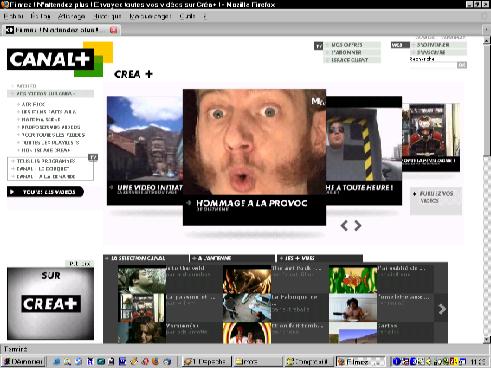The width and height of the screenshot is (491, 368).
Task: Click the browser scrollbar up arrow
Action: coord(487,41)
